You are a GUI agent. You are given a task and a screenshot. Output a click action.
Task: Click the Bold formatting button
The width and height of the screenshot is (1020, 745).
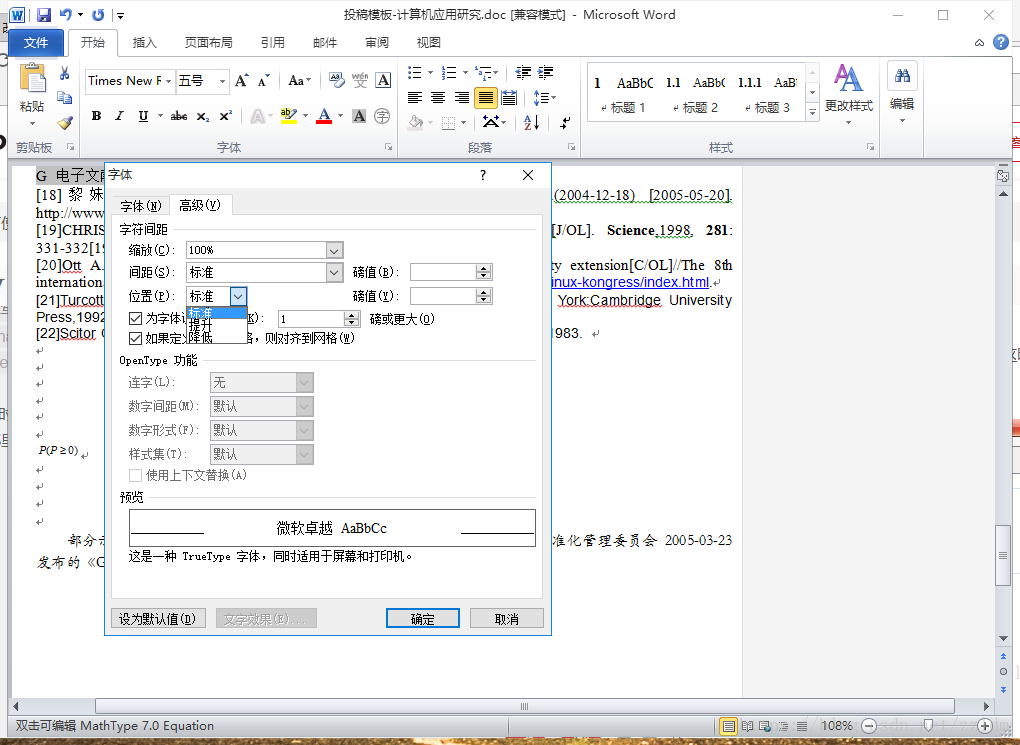(96, 116)
